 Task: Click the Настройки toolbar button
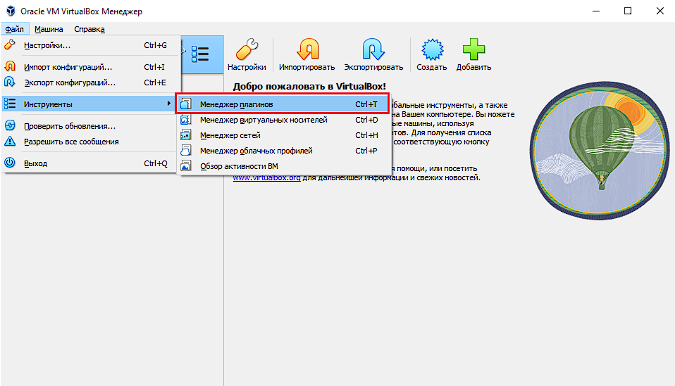click(247, 55)
